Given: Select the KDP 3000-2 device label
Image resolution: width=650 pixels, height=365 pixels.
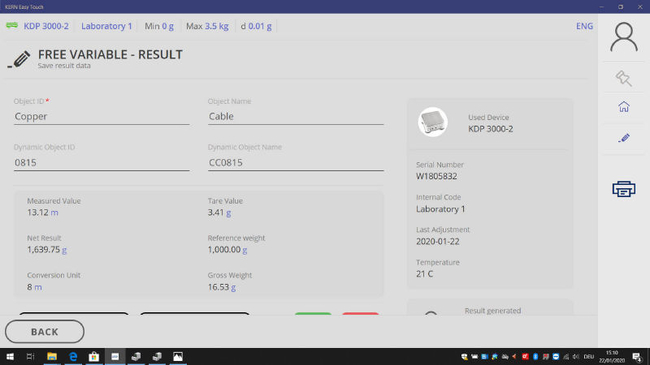Looking at the screenshot, I should [46, 26].
